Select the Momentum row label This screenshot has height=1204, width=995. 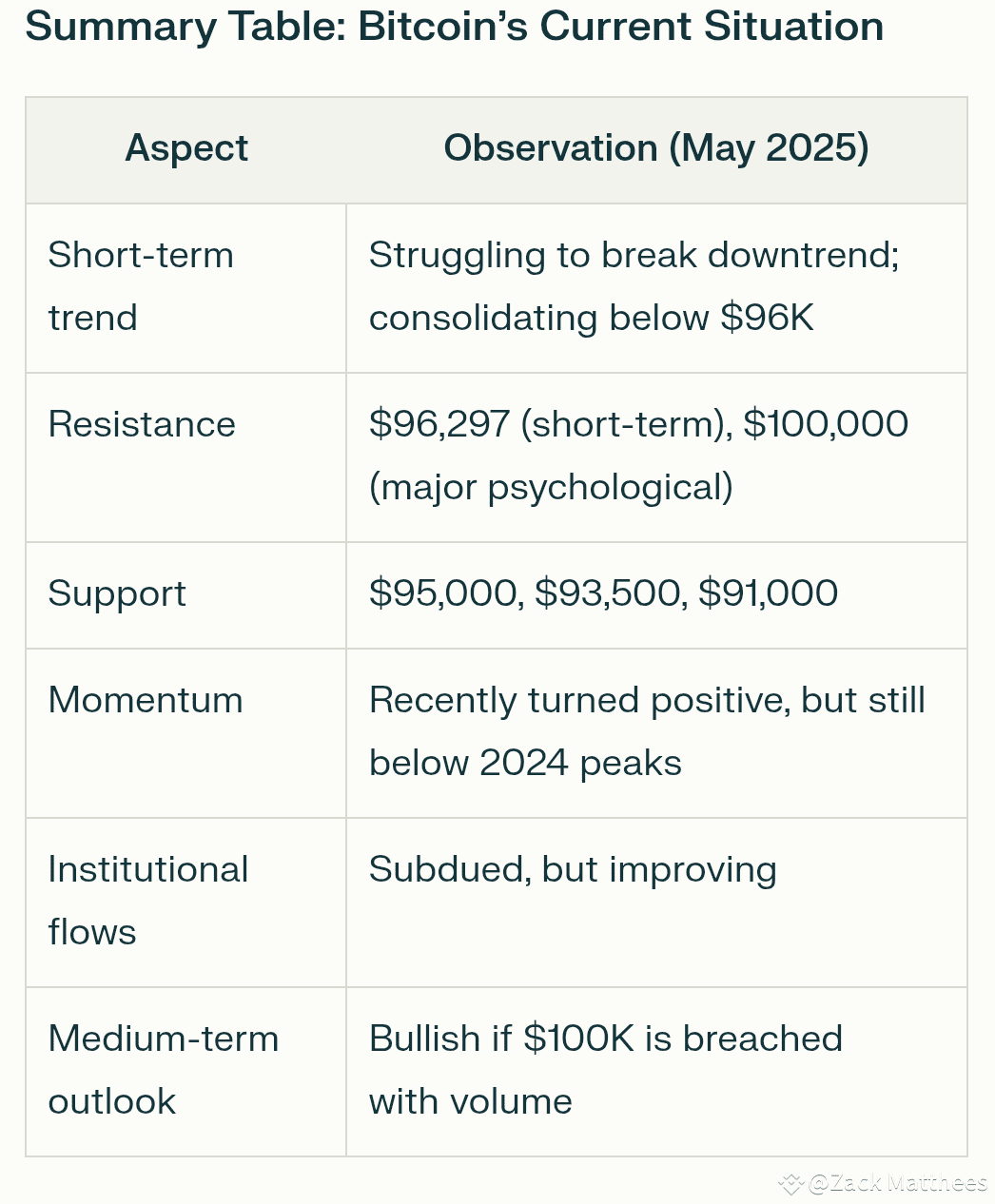(x=146, y=700)
